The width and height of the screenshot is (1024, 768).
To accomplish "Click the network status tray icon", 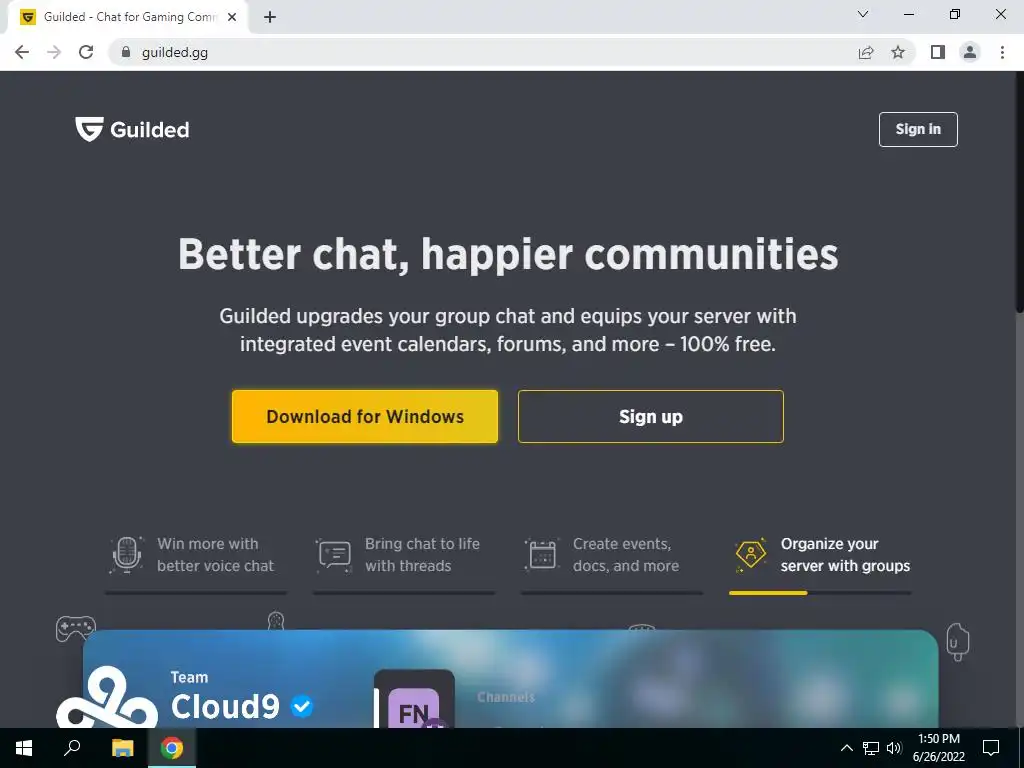I will [x=871, y=748].
